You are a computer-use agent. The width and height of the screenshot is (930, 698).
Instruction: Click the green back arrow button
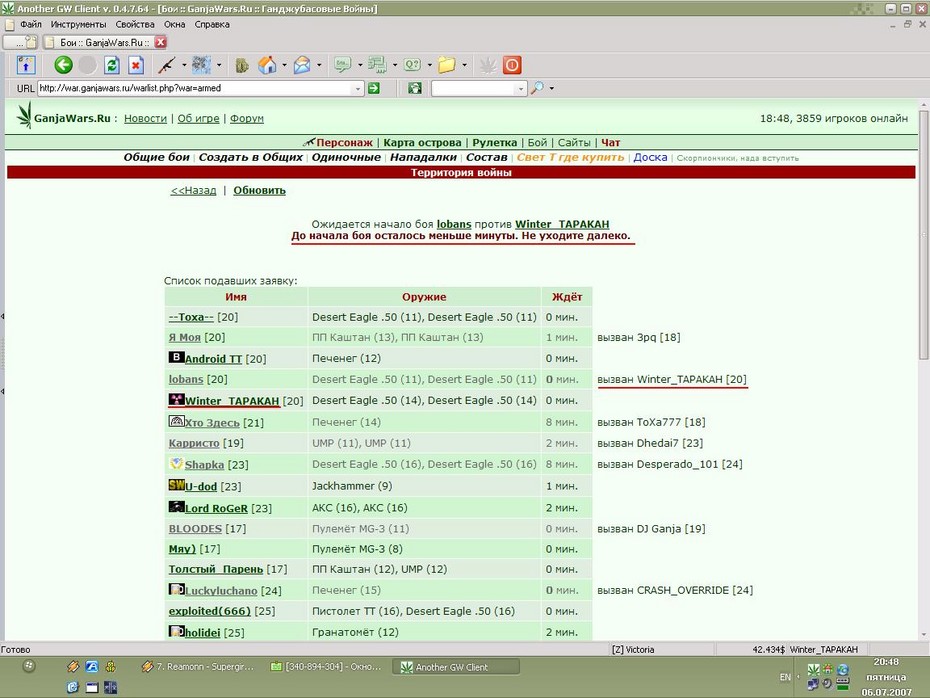coord(63,65)
